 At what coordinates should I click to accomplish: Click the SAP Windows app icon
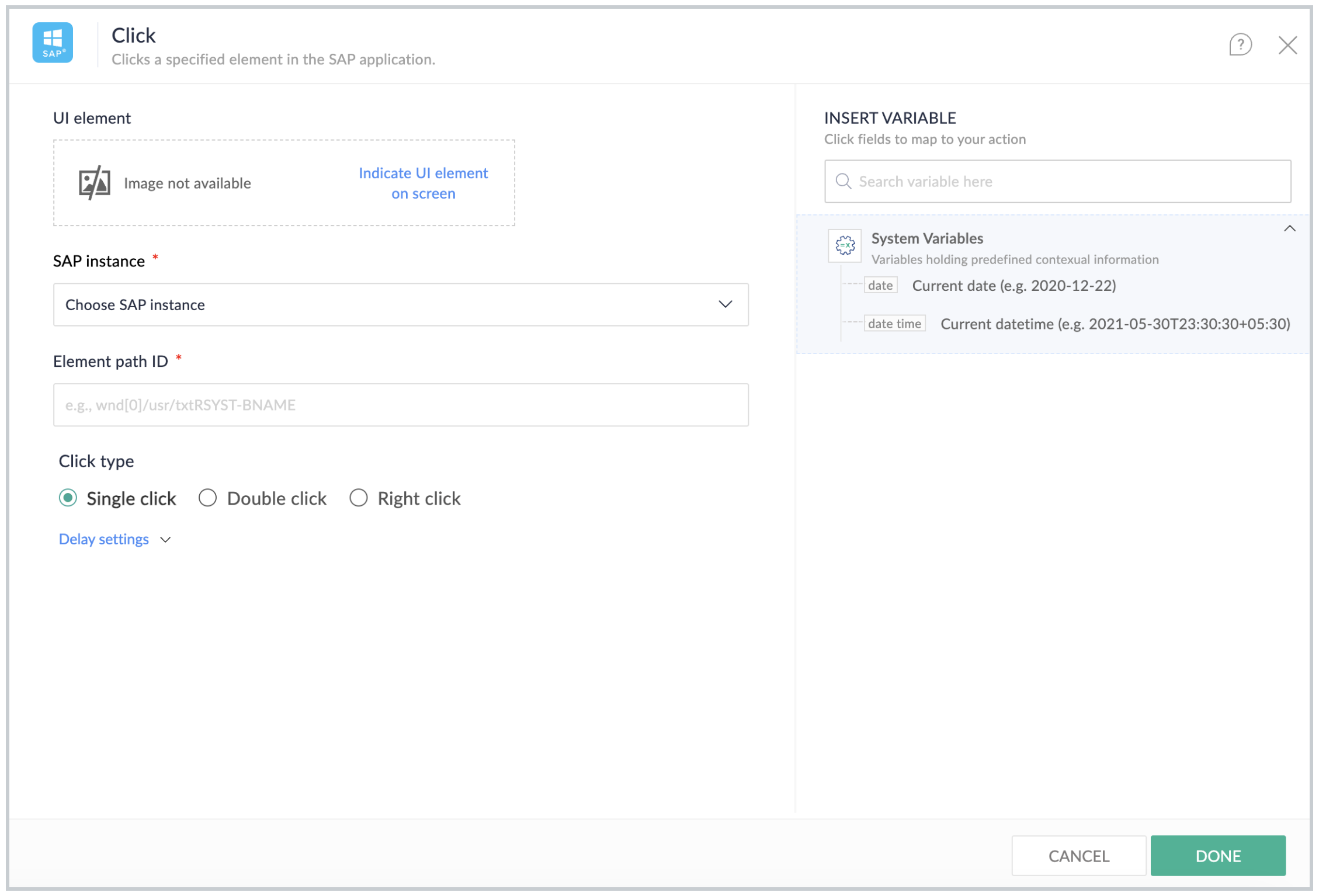(53, 43)
